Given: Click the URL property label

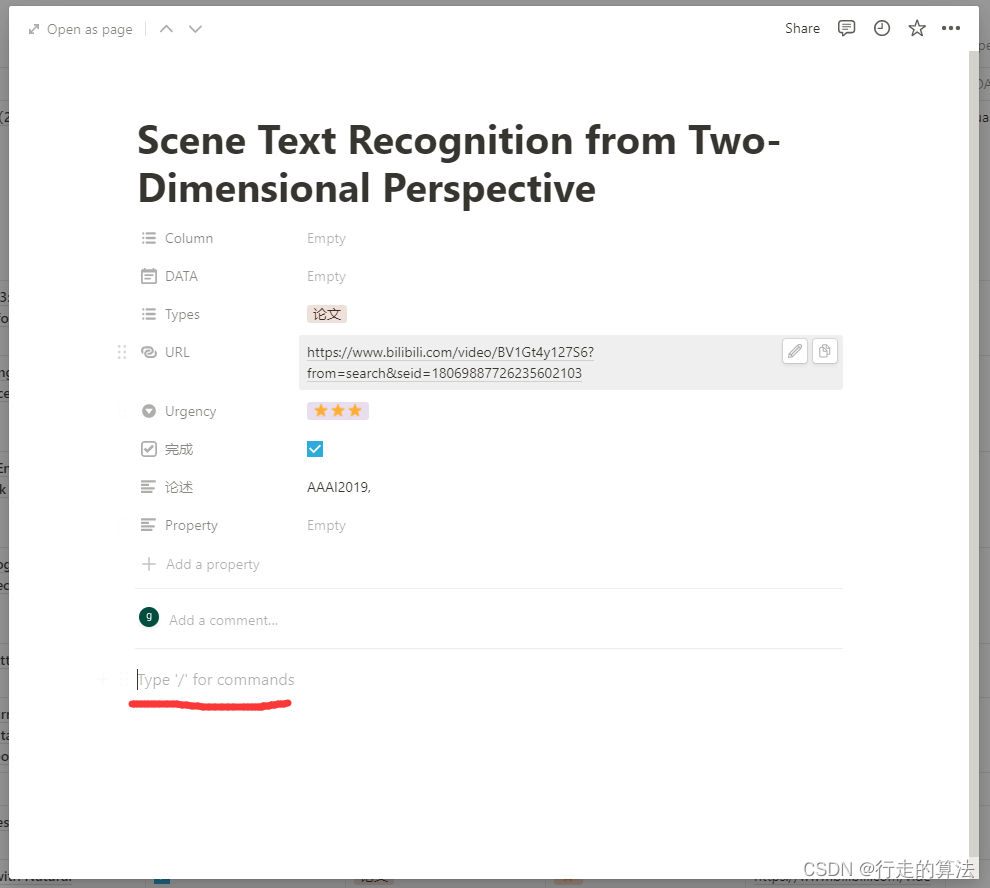Looking at the screenshot, I should tap(177, 352).
